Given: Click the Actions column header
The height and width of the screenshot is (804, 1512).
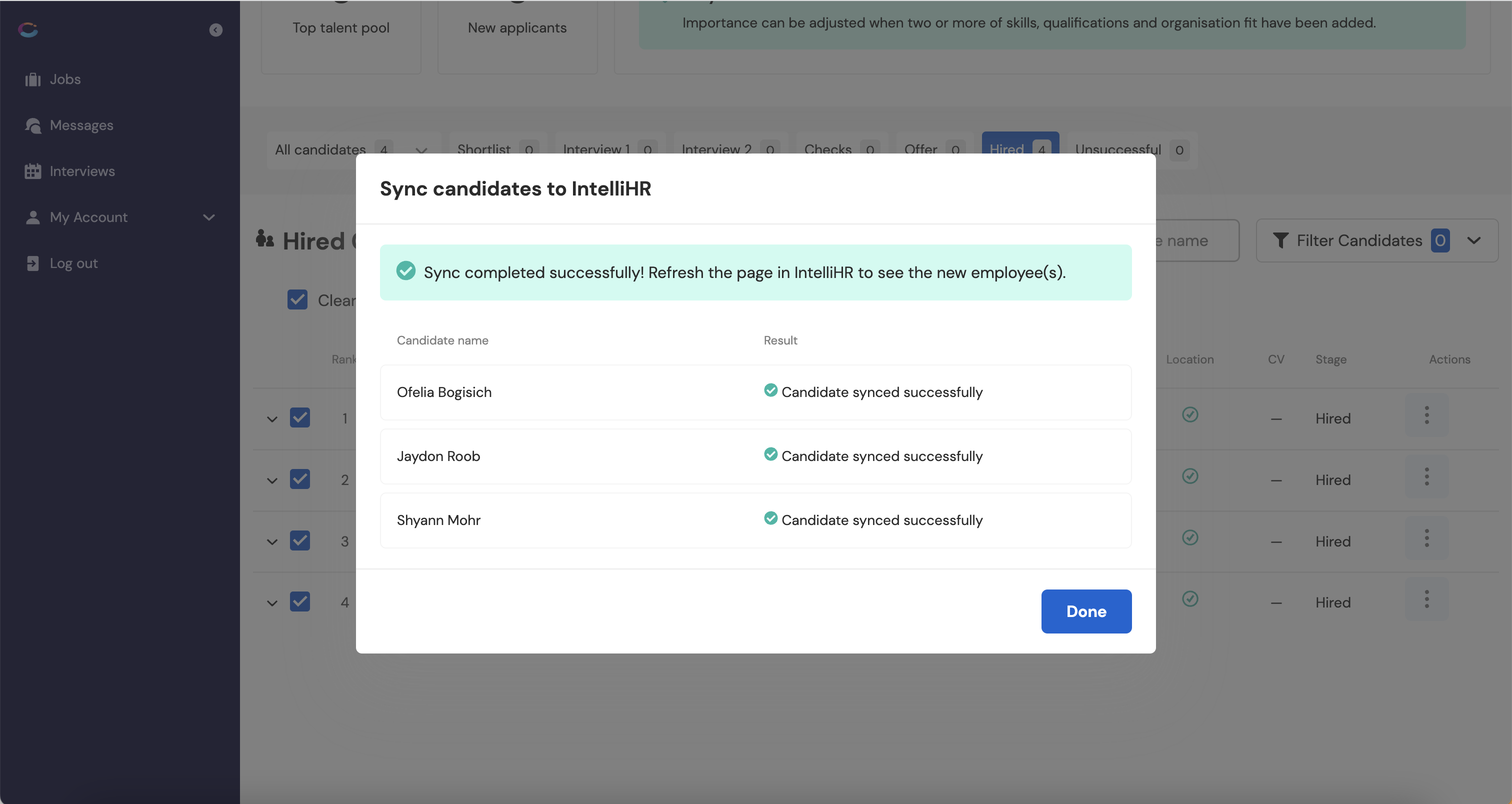Looking at the screenshot, I should (1449, 359).
